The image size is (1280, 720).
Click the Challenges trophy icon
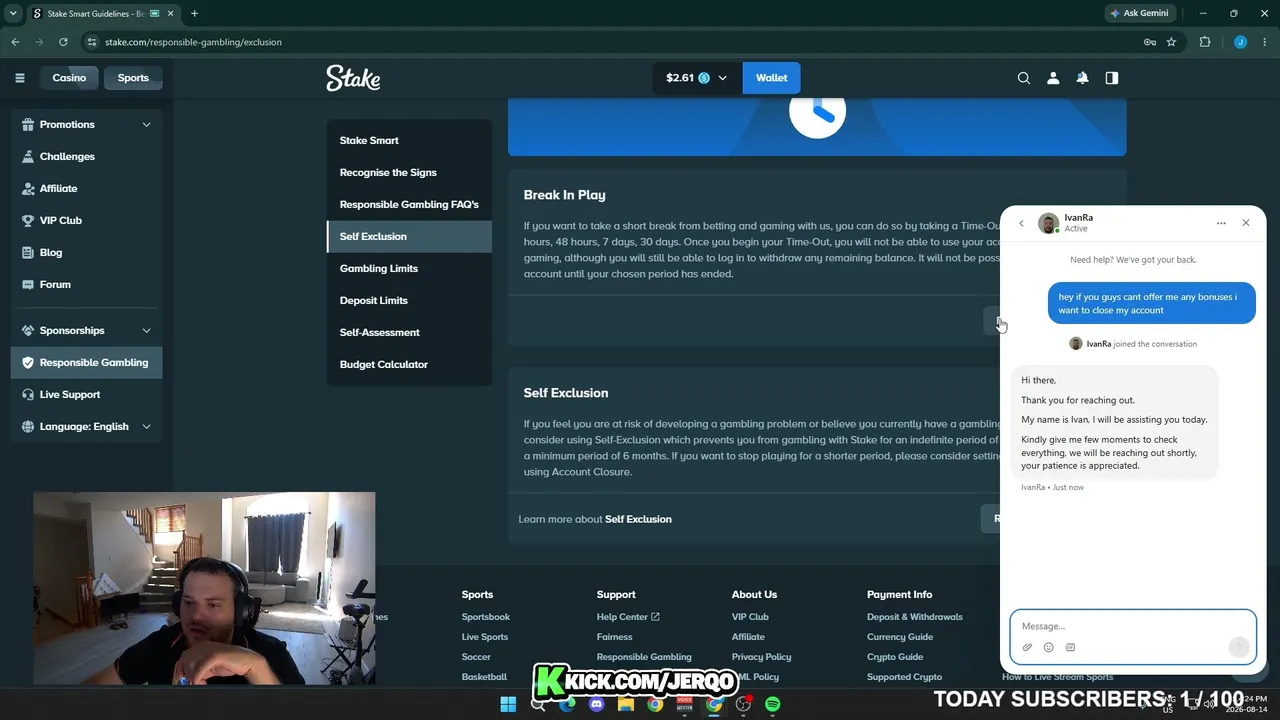pos(27,156)
